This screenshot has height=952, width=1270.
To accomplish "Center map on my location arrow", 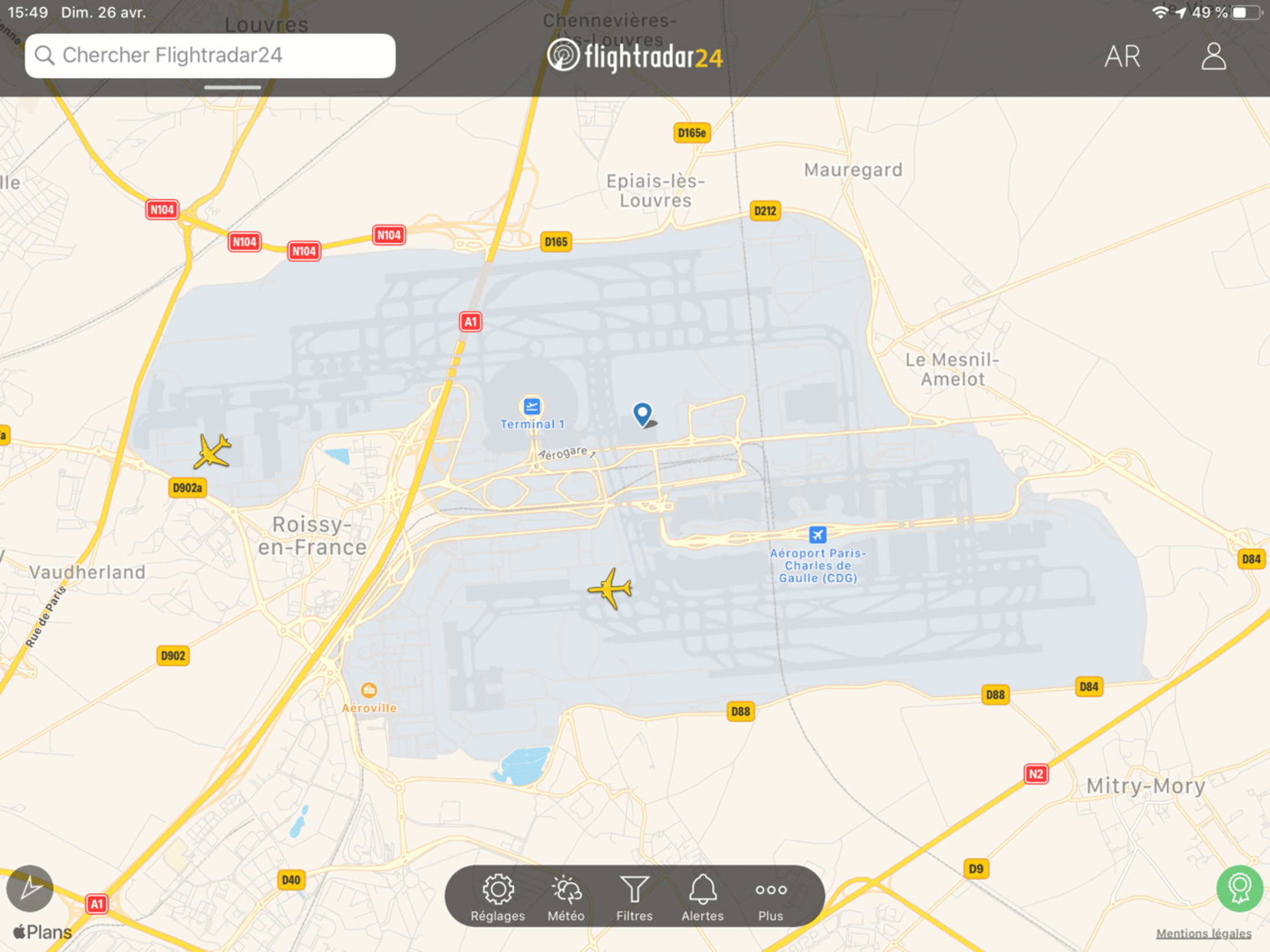I will (30, 888).
